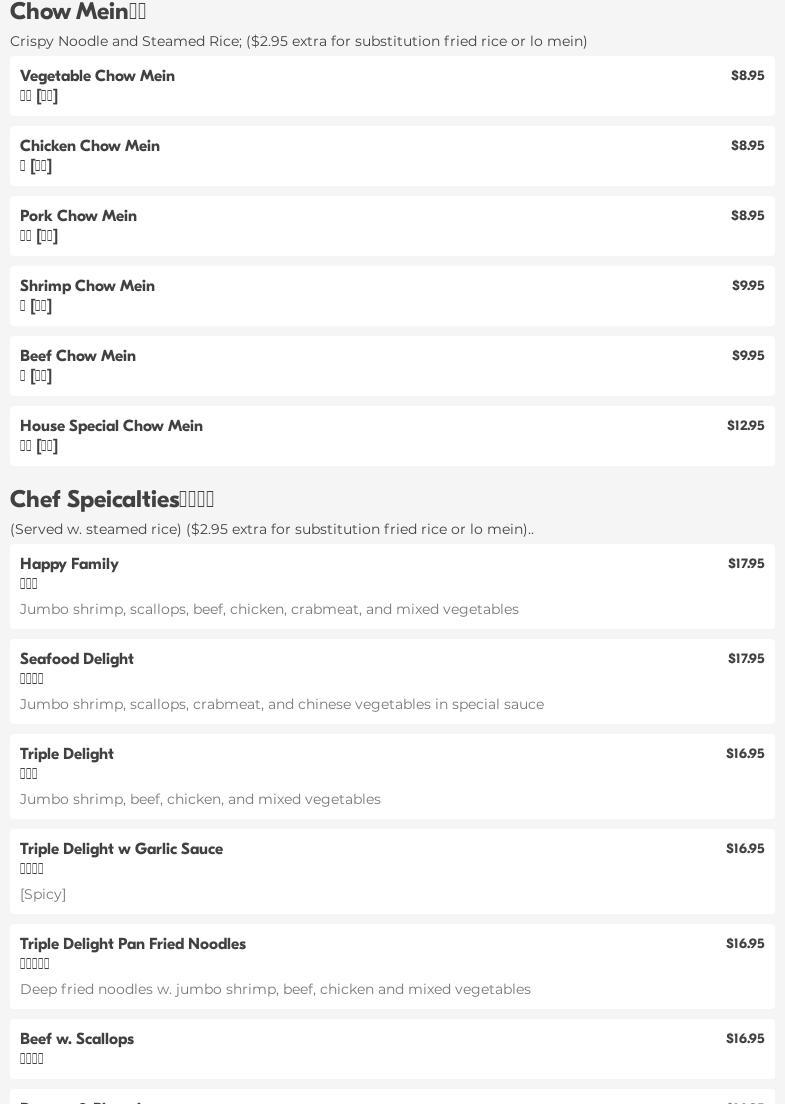
Task: Click the $17.95 price for Happy Family
Action: point(745,564)
